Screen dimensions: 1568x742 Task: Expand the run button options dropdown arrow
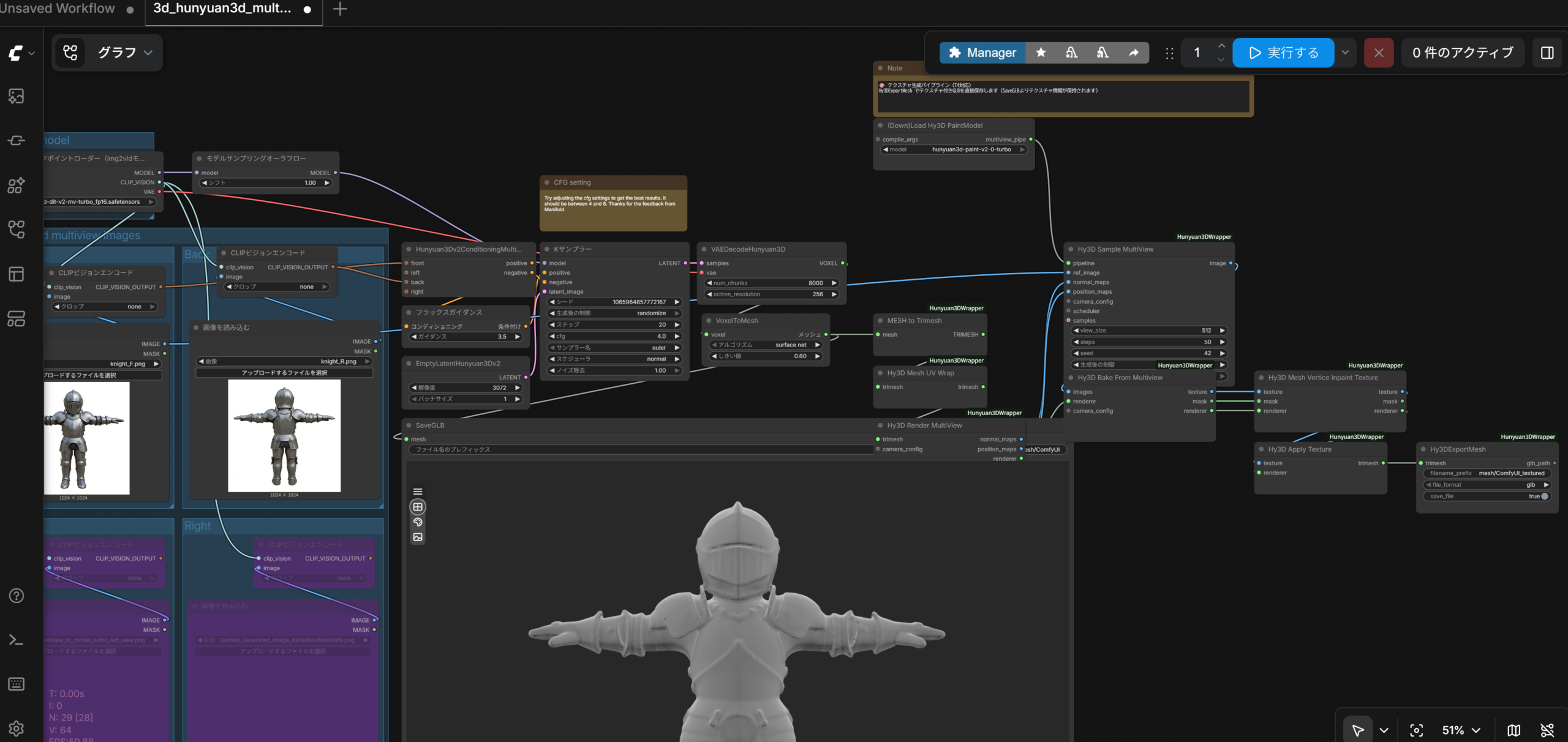(1345, 53)
